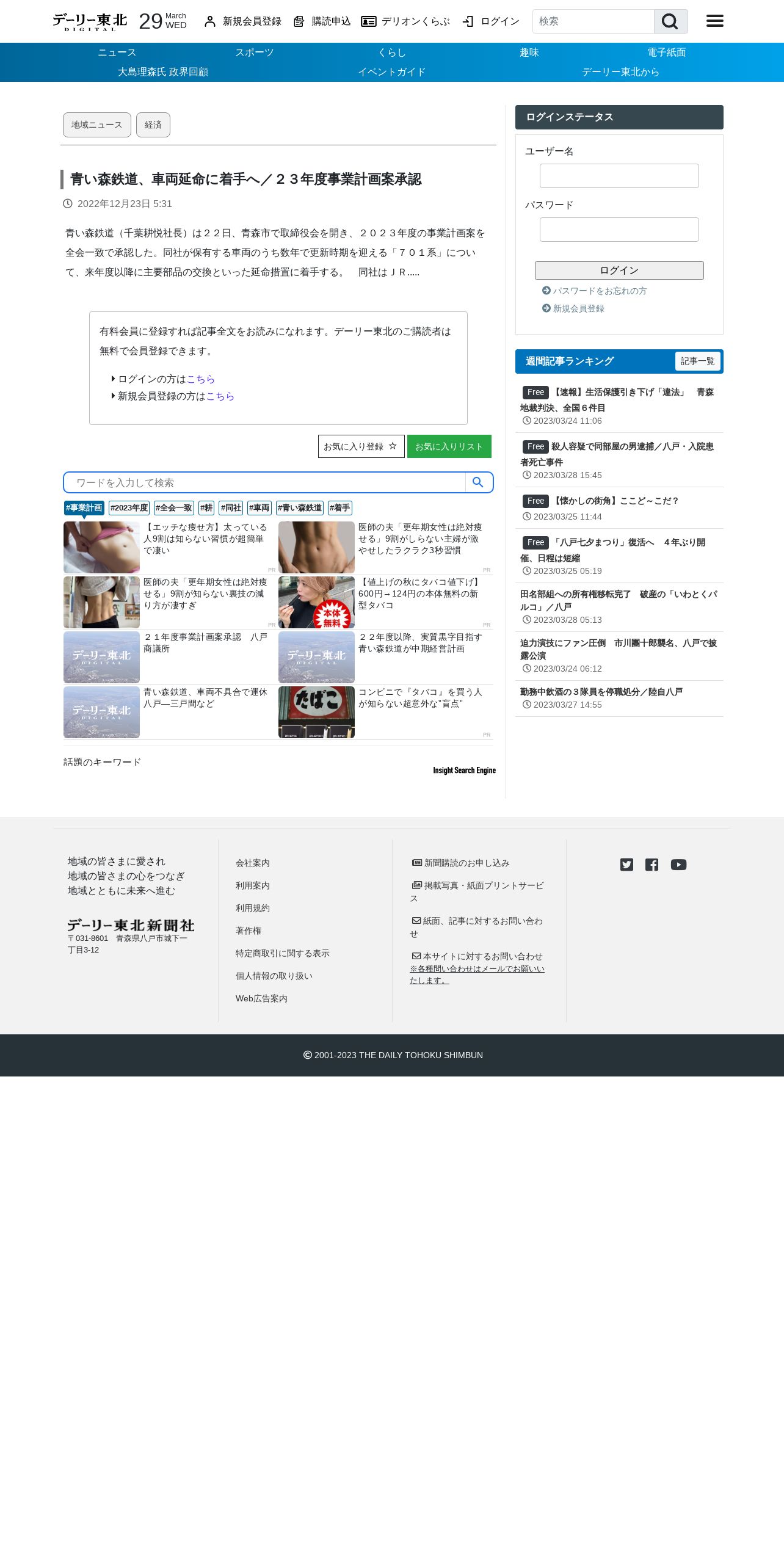This screenshot has height=1568, width=784.
Task: Open the Twitter icon in footer
Action: point(626,865)
